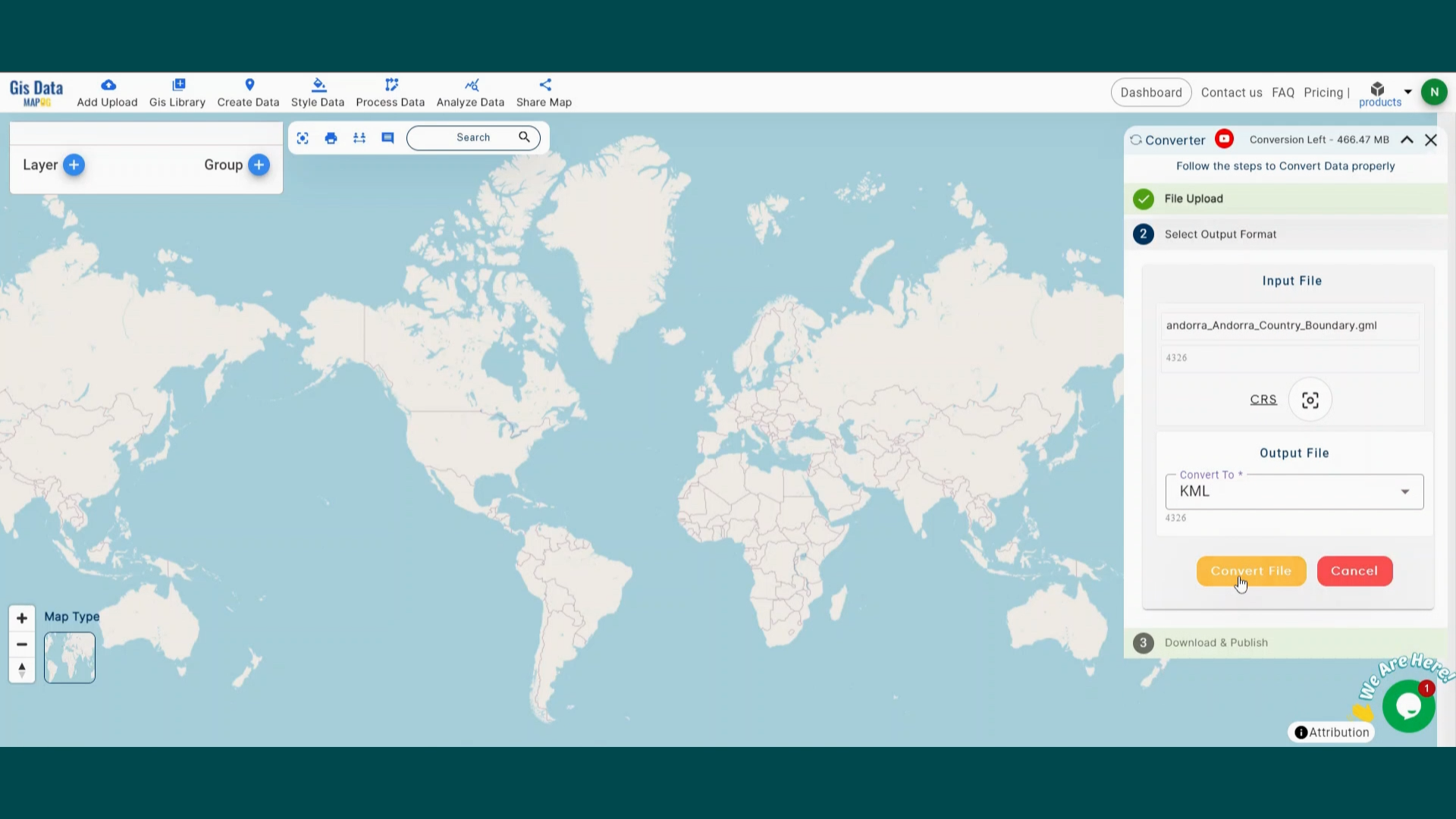Open the map comment tool
The width and height of the screenshot is (1456, 819).
tap(388, 138)
